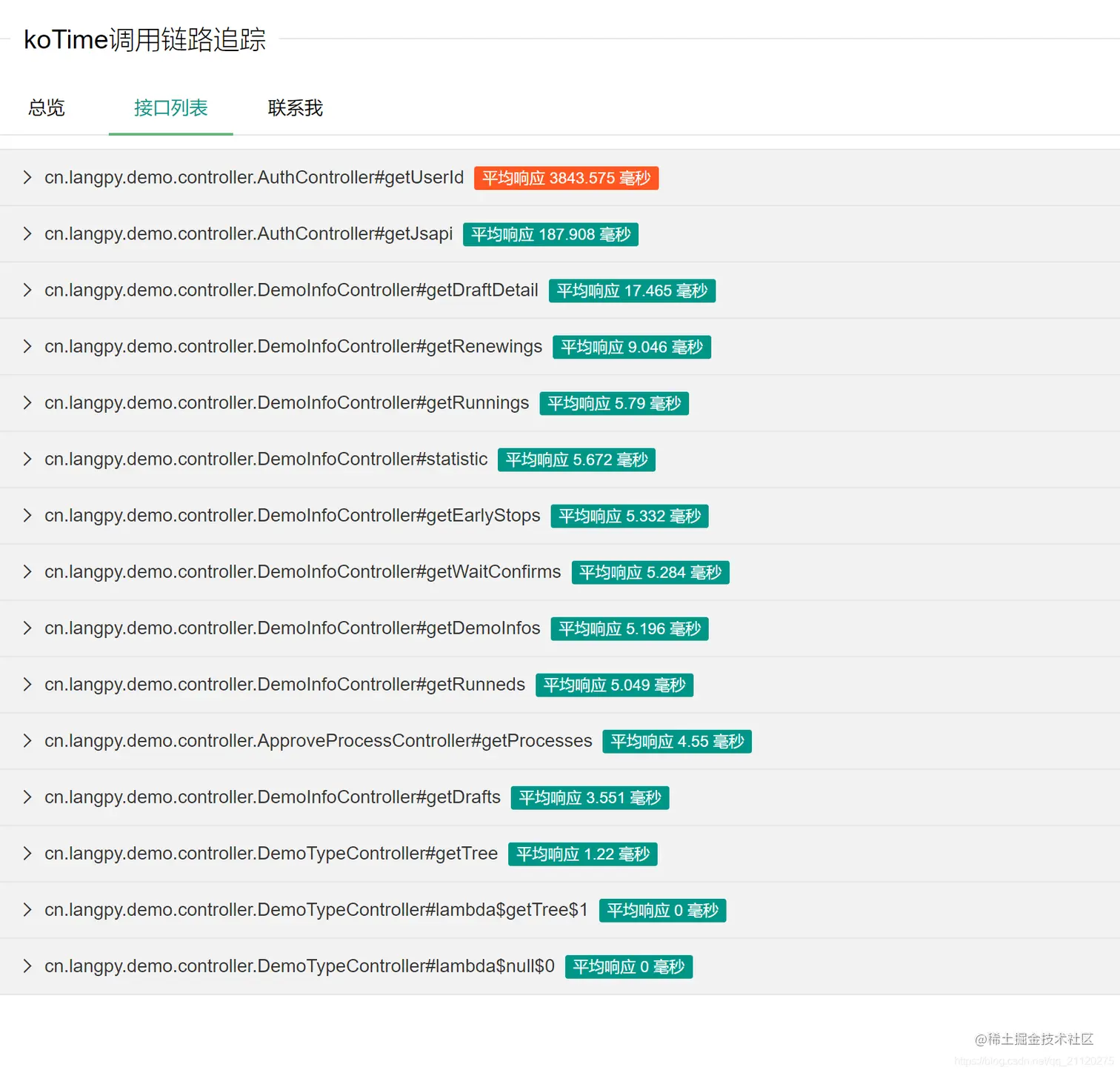The image size is (1120, 1073).
Task: Expand the getWaitConfirms row chevron
Action: (27, 571)
